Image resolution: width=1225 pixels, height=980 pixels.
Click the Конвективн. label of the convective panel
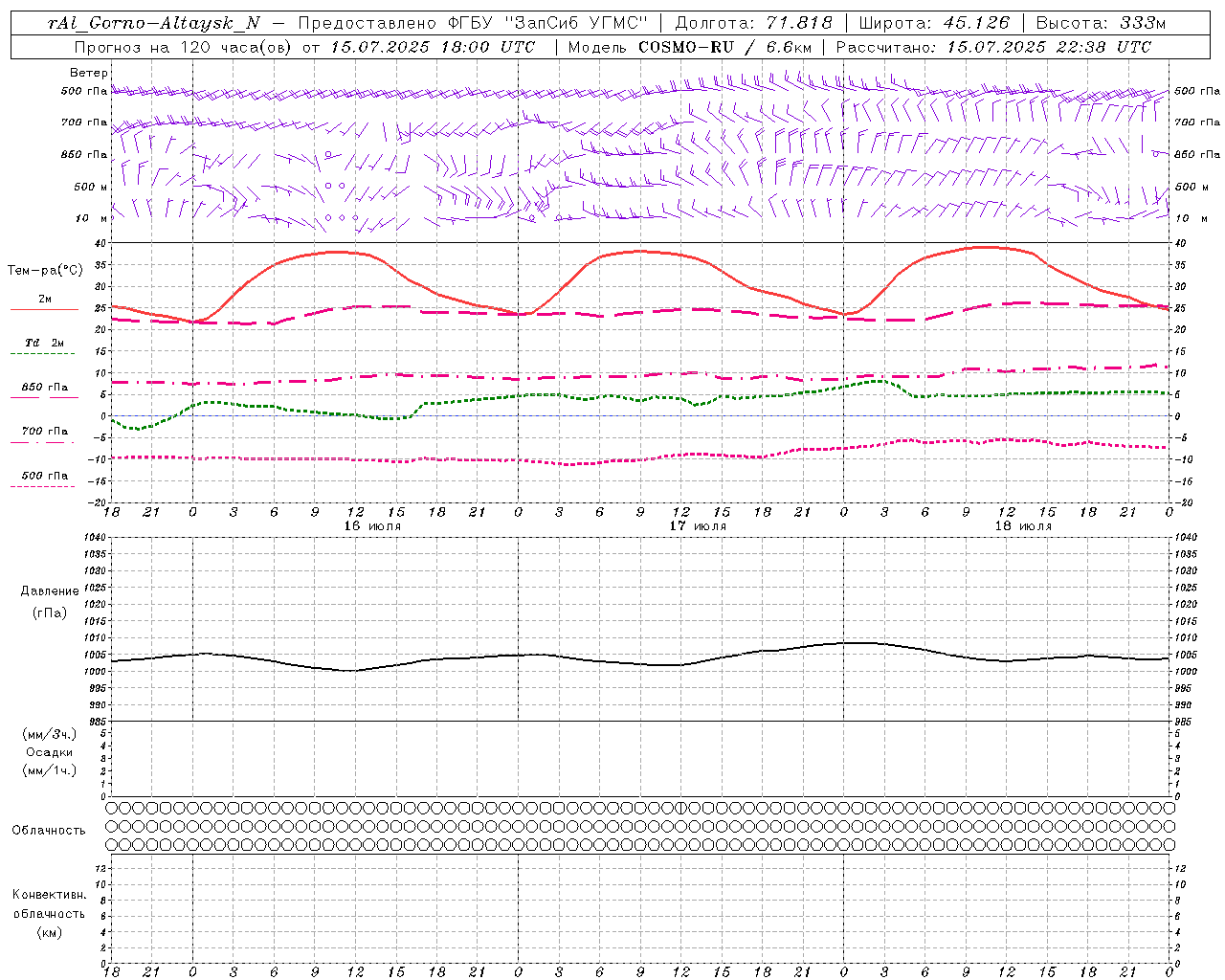tap(49, 895)
